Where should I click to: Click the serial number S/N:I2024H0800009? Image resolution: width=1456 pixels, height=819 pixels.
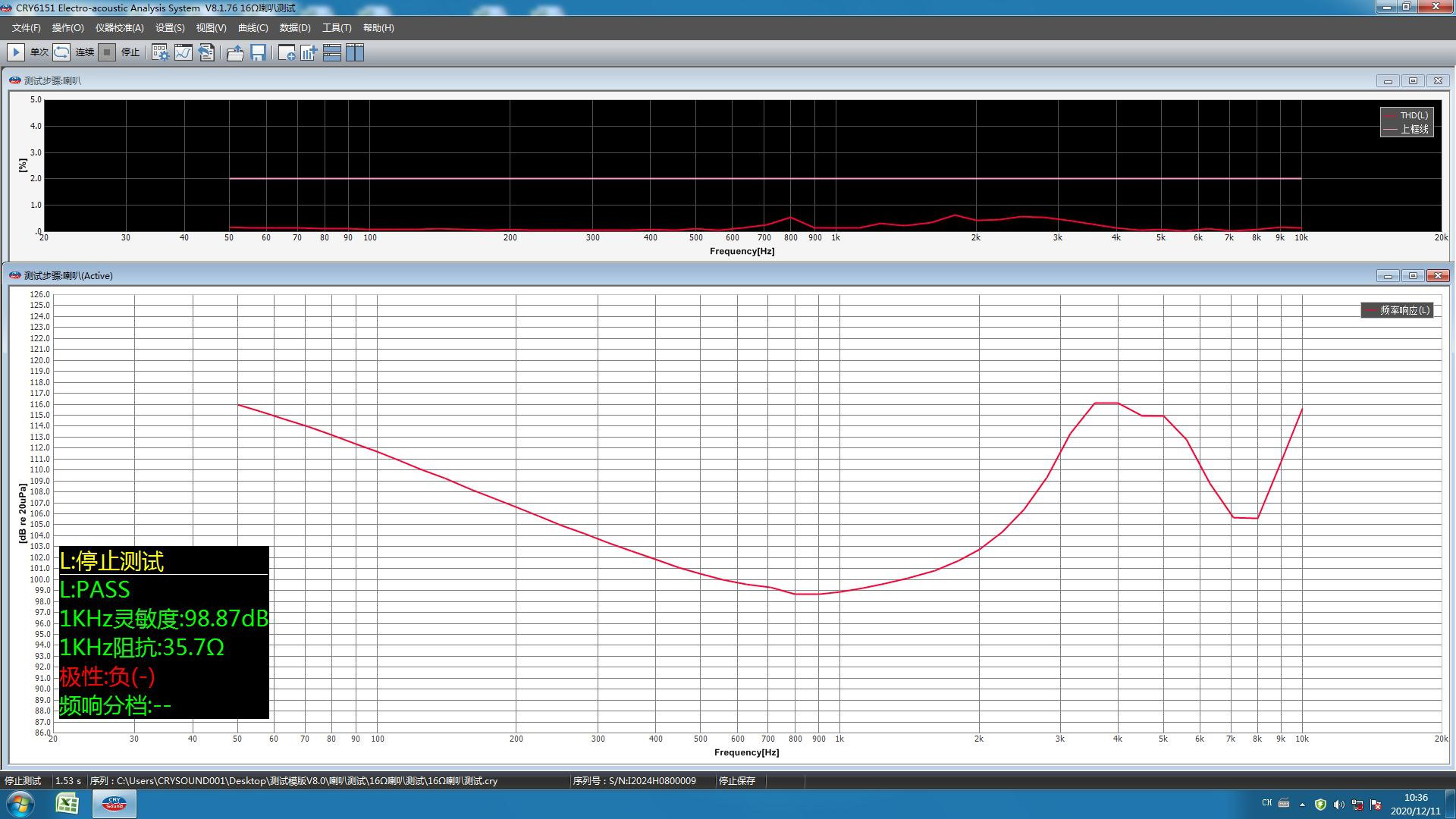(x=634, y=781)
